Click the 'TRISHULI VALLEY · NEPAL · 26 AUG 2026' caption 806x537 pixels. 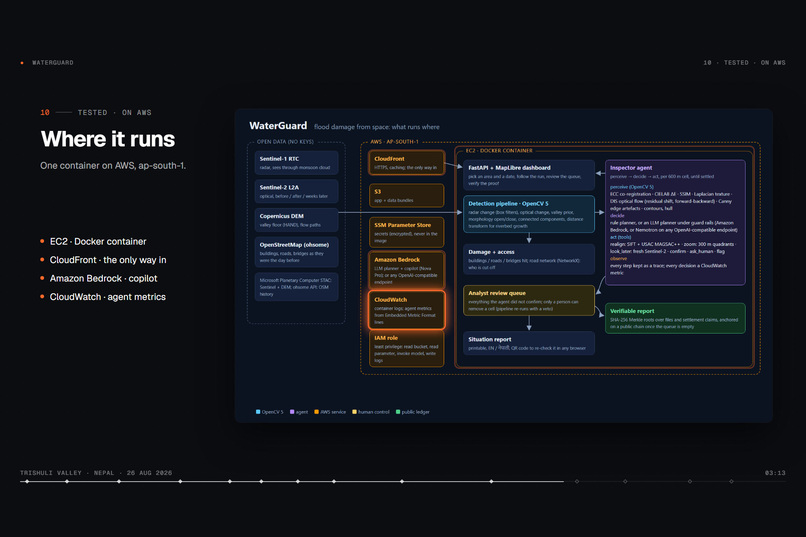click(96, 473)
